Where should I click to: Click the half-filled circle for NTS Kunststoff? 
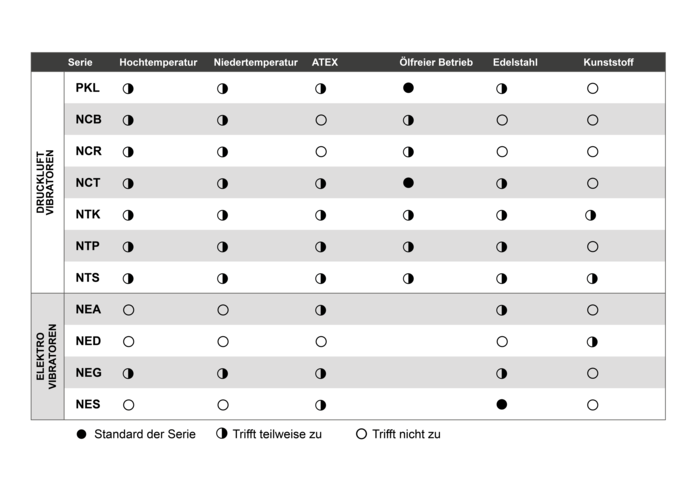(x=592, y=279)
